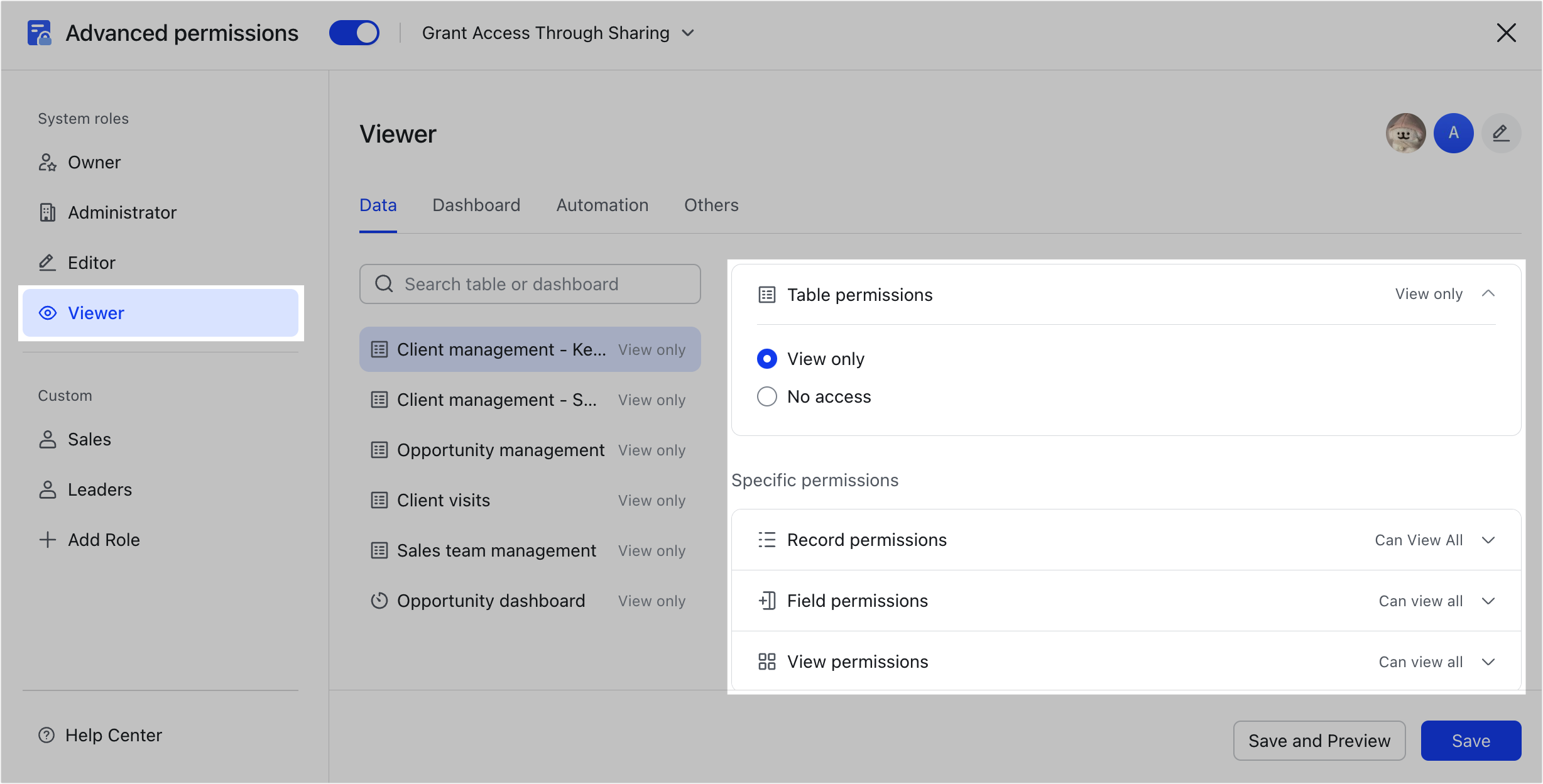Image resolution: width=1543 pixels, height=784 pixels.
Task: Click the search table or dashboard field
Action: click(x=530, y=283)
